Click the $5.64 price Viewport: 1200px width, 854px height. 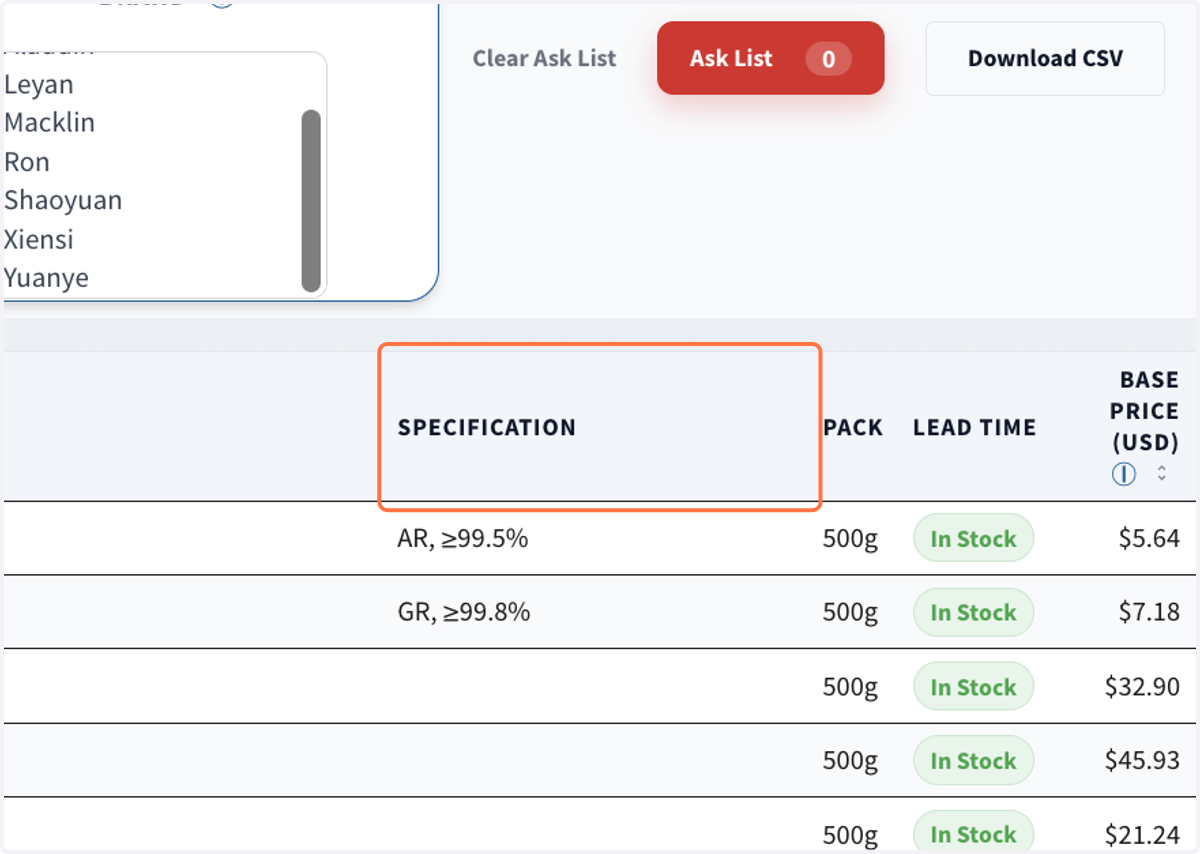pyautogui.click(x=1149, y=539)
